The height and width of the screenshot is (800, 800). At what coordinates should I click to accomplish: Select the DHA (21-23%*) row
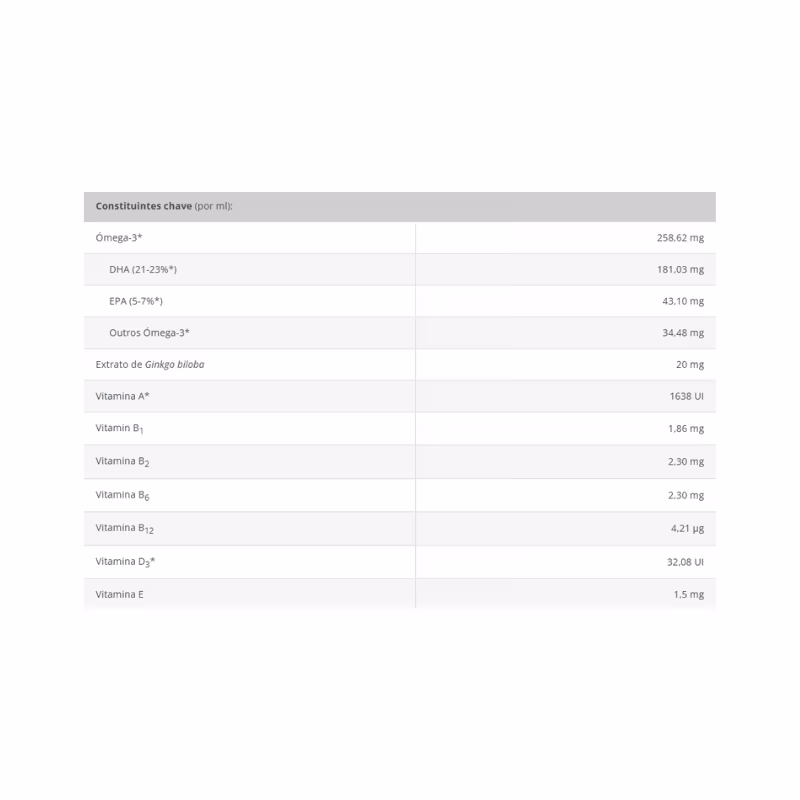[399, 269]
